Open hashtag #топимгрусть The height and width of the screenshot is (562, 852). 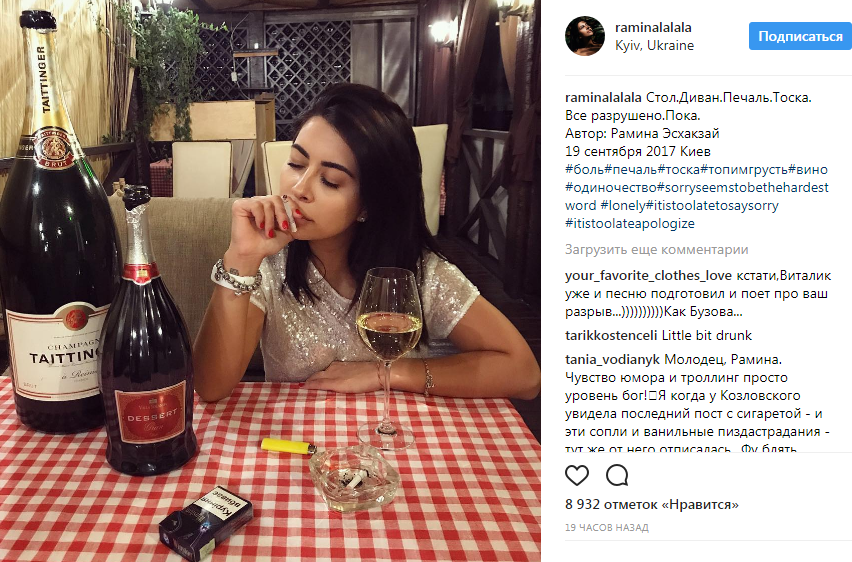[x=744, y=170]
